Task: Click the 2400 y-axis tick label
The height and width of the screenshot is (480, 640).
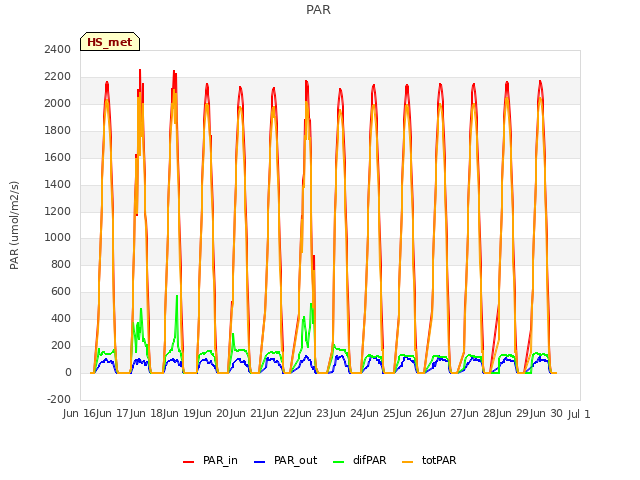Action: click(x=58, y=49)
